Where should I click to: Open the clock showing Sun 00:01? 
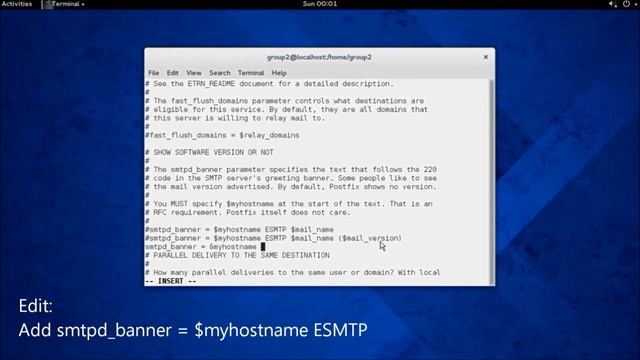(x=320, y=4)
